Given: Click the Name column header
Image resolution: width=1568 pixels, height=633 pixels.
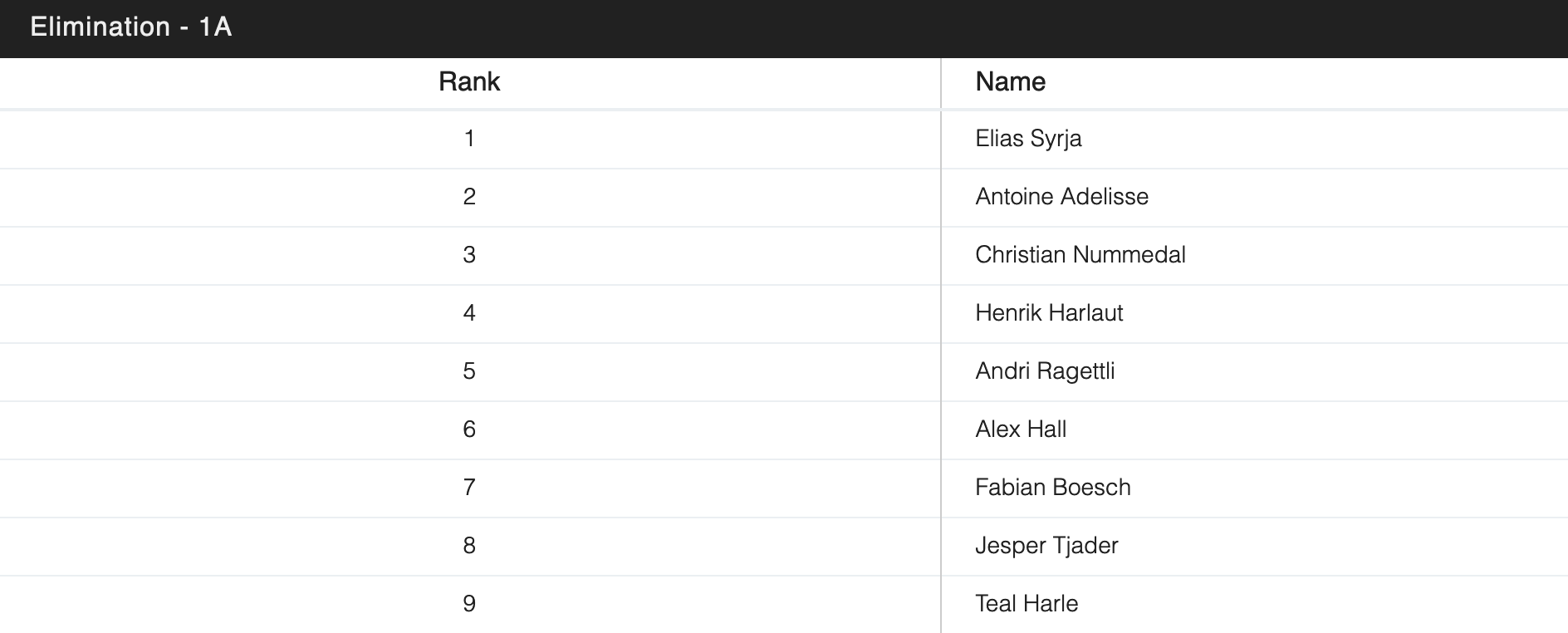Looking at the screenshot, I should tap(1010, 81).
